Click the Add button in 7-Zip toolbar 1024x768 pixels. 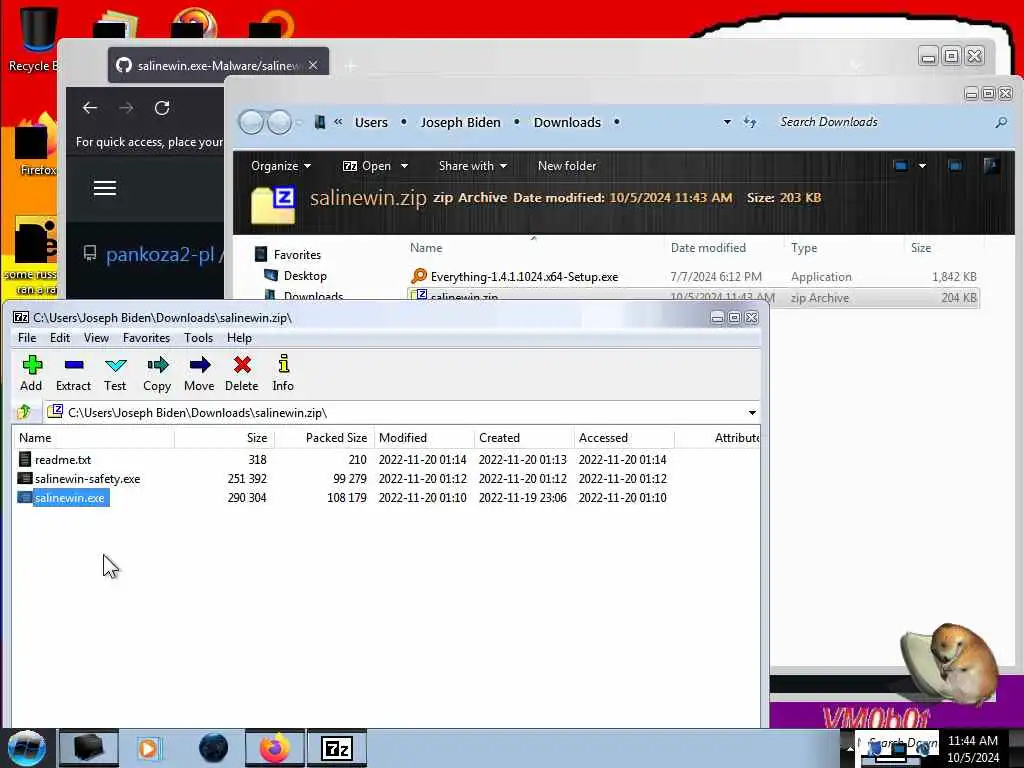pos(31,373)
